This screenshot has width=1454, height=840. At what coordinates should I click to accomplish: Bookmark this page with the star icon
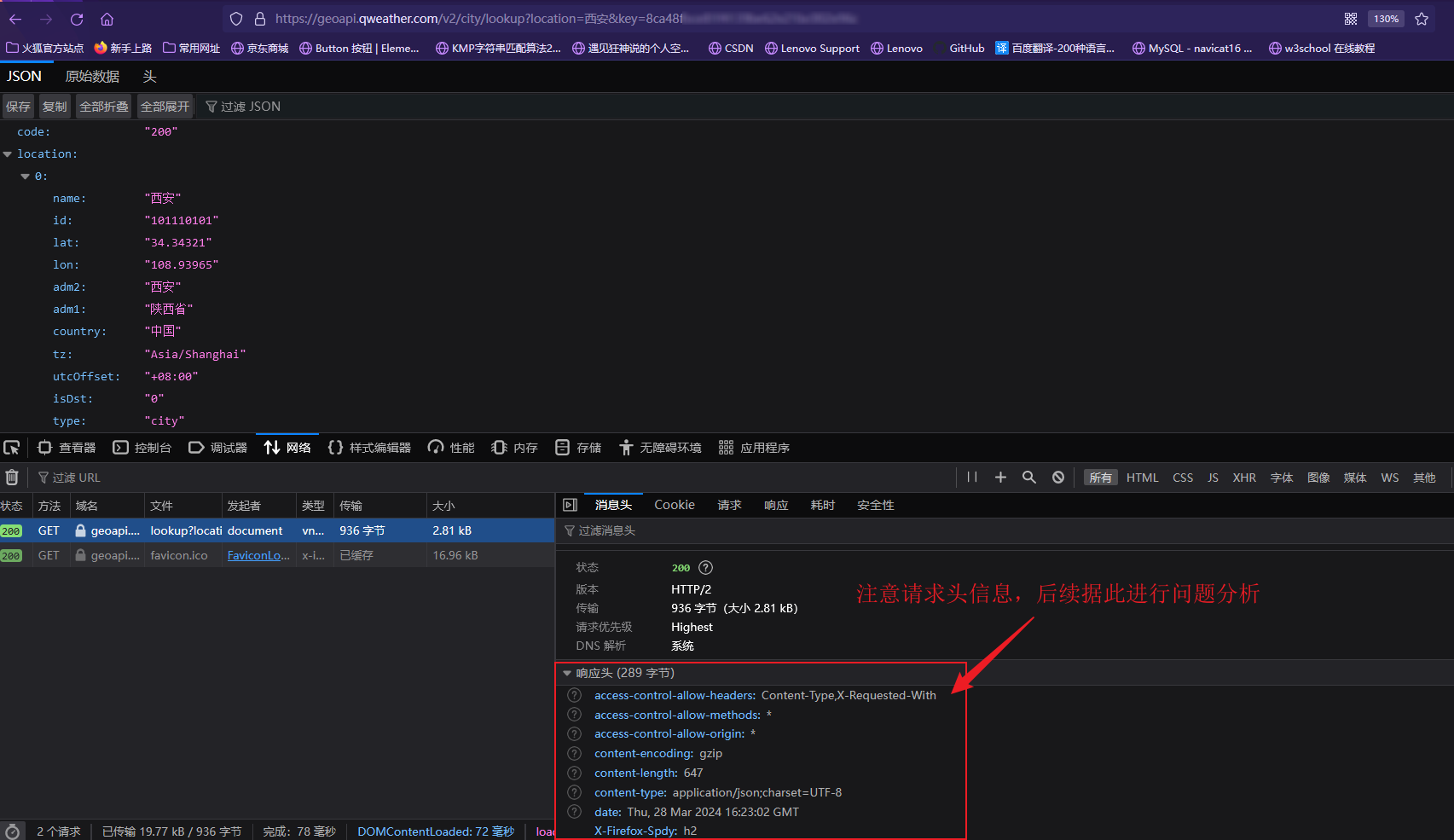click(1422, 19)
